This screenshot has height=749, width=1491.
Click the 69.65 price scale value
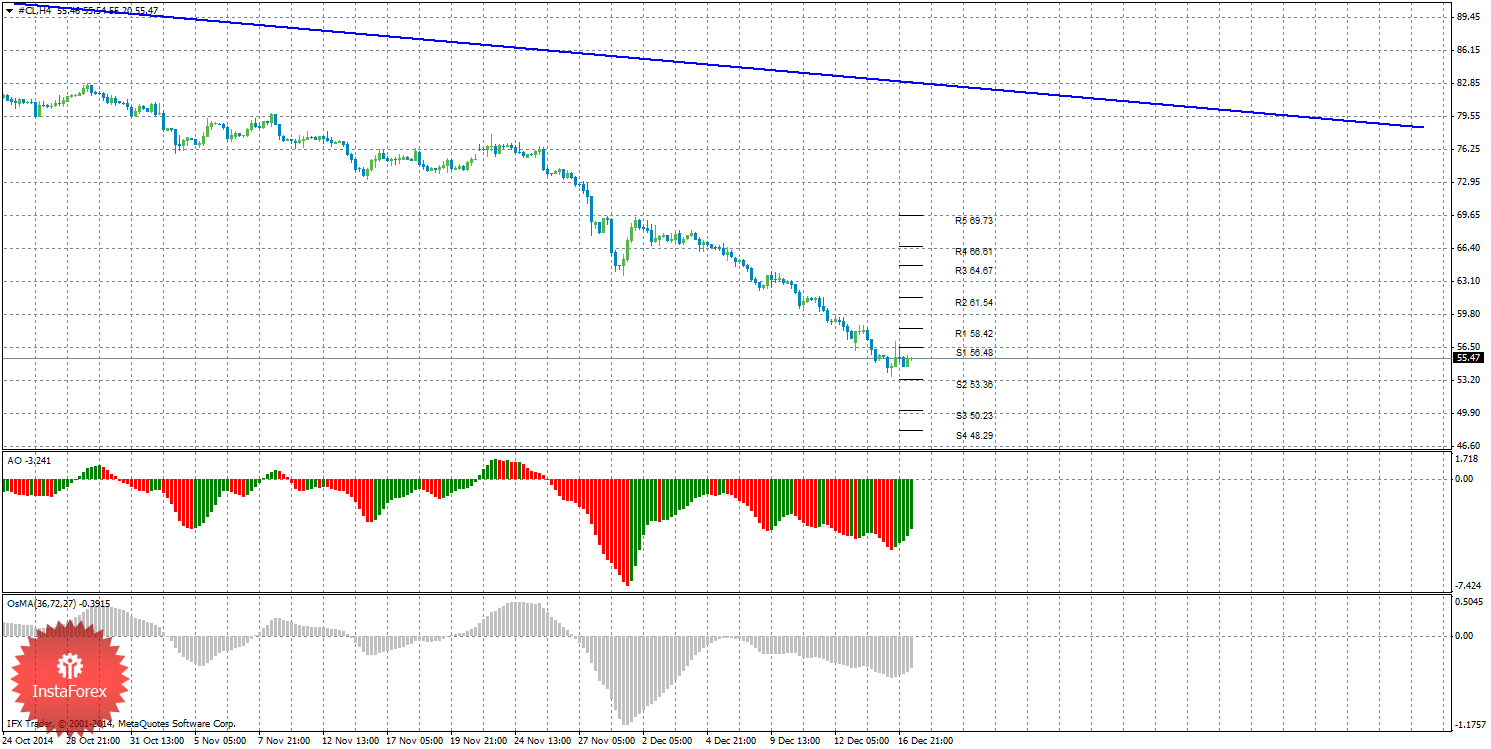click(1469, 215)
